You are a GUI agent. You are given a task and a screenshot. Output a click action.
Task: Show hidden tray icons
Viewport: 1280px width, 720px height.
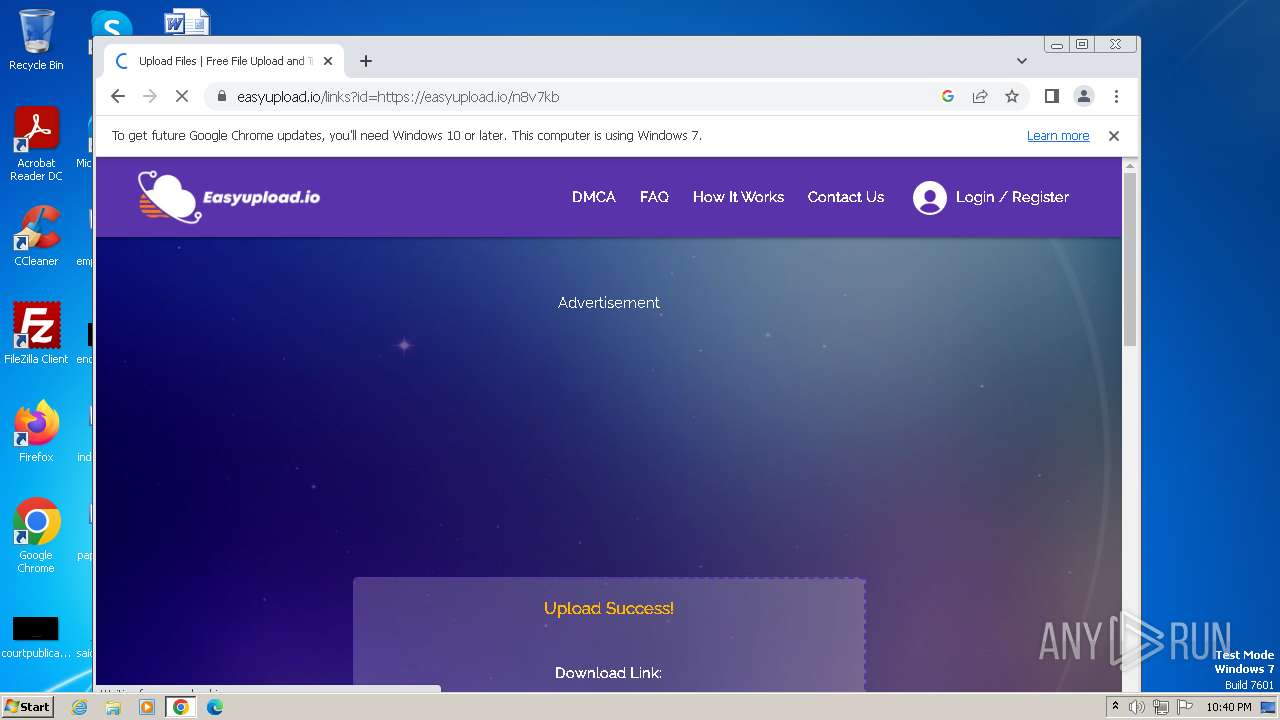(1115, 707)
